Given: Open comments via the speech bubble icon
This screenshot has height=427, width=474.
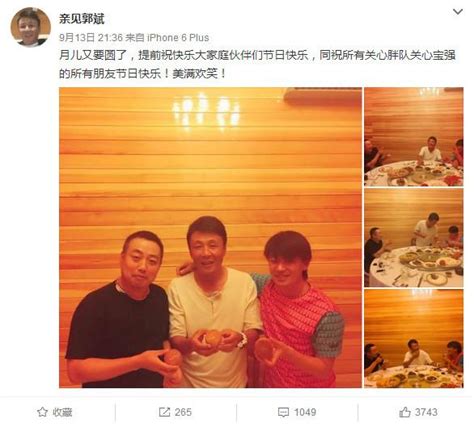Looking at the screenshot, I should (x=283, y=412).
